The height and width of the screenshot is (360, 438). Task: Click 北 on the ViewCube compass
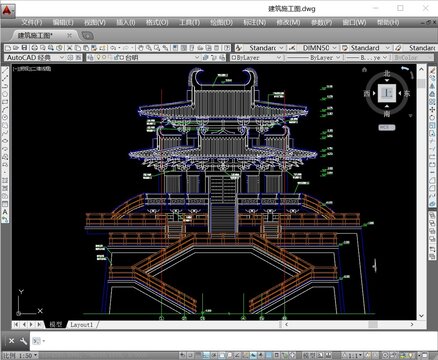click(387, 73)
